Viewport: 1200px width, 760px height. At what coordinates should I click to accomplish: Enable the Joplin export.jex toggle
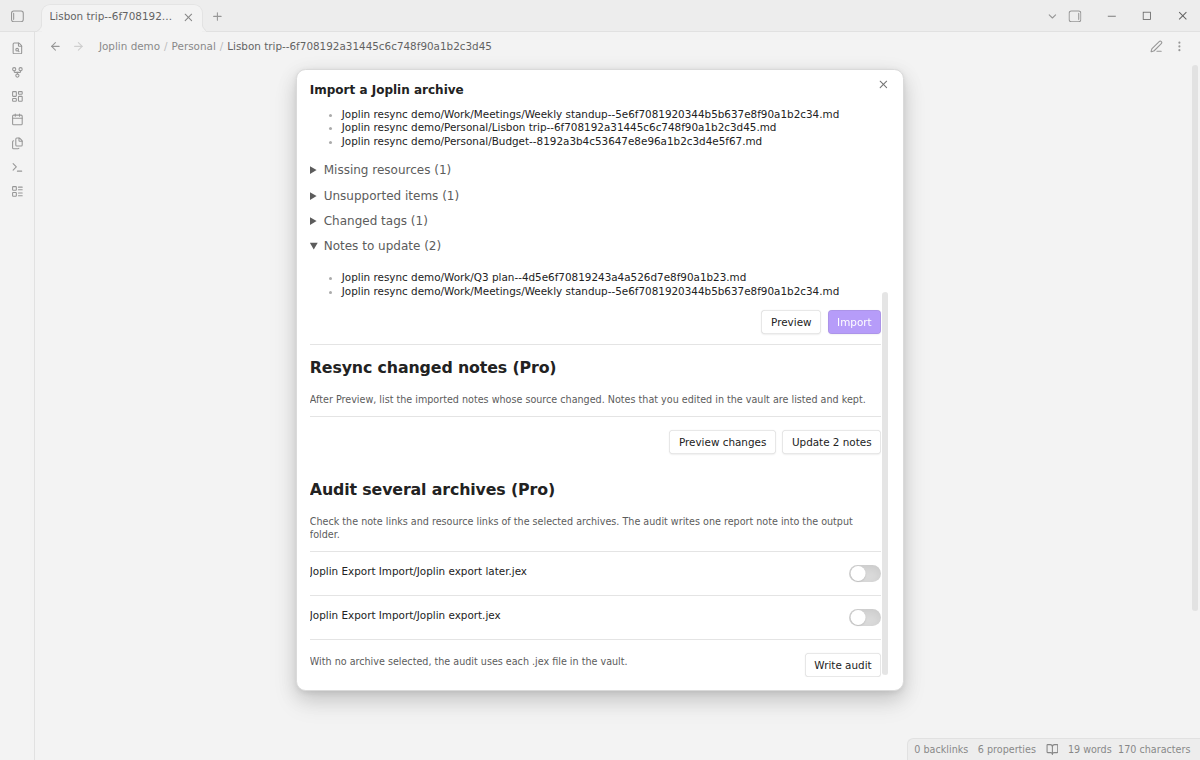point(865,617)
